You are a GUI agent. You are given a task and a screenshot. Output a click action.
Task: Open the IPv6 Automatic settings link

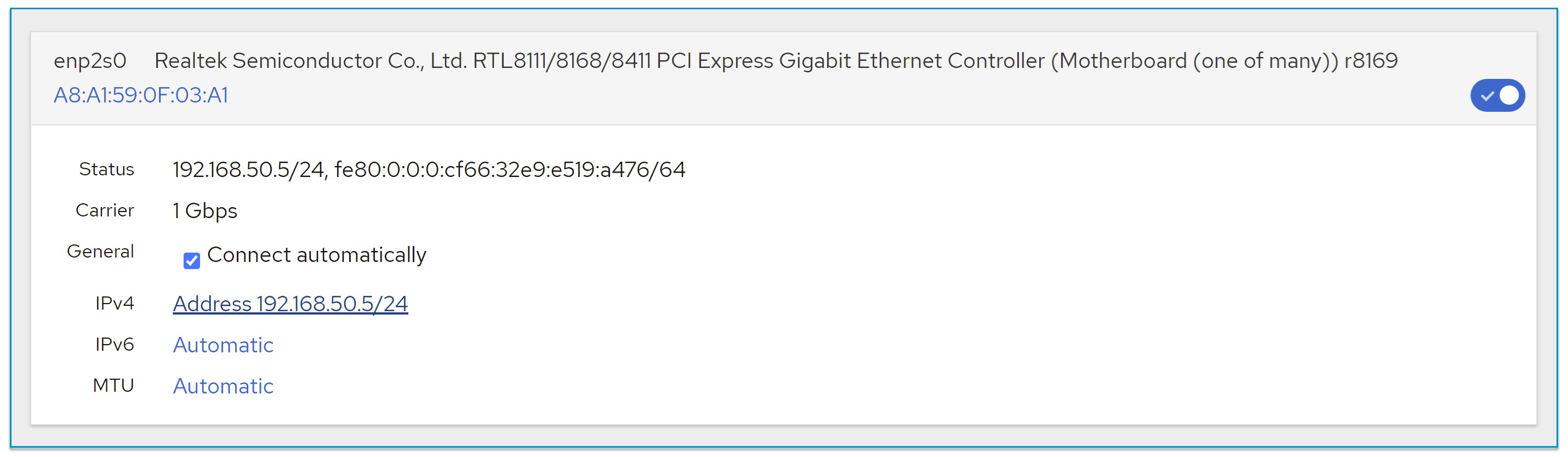coord(223,345)
